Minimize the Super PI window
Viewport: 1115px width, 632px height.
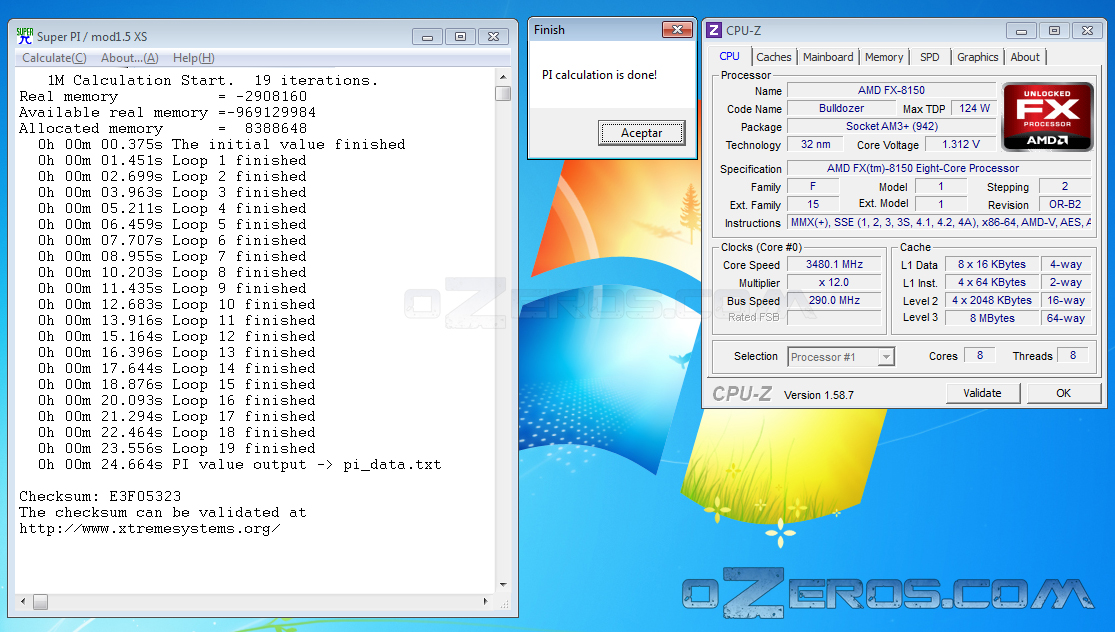427,37
